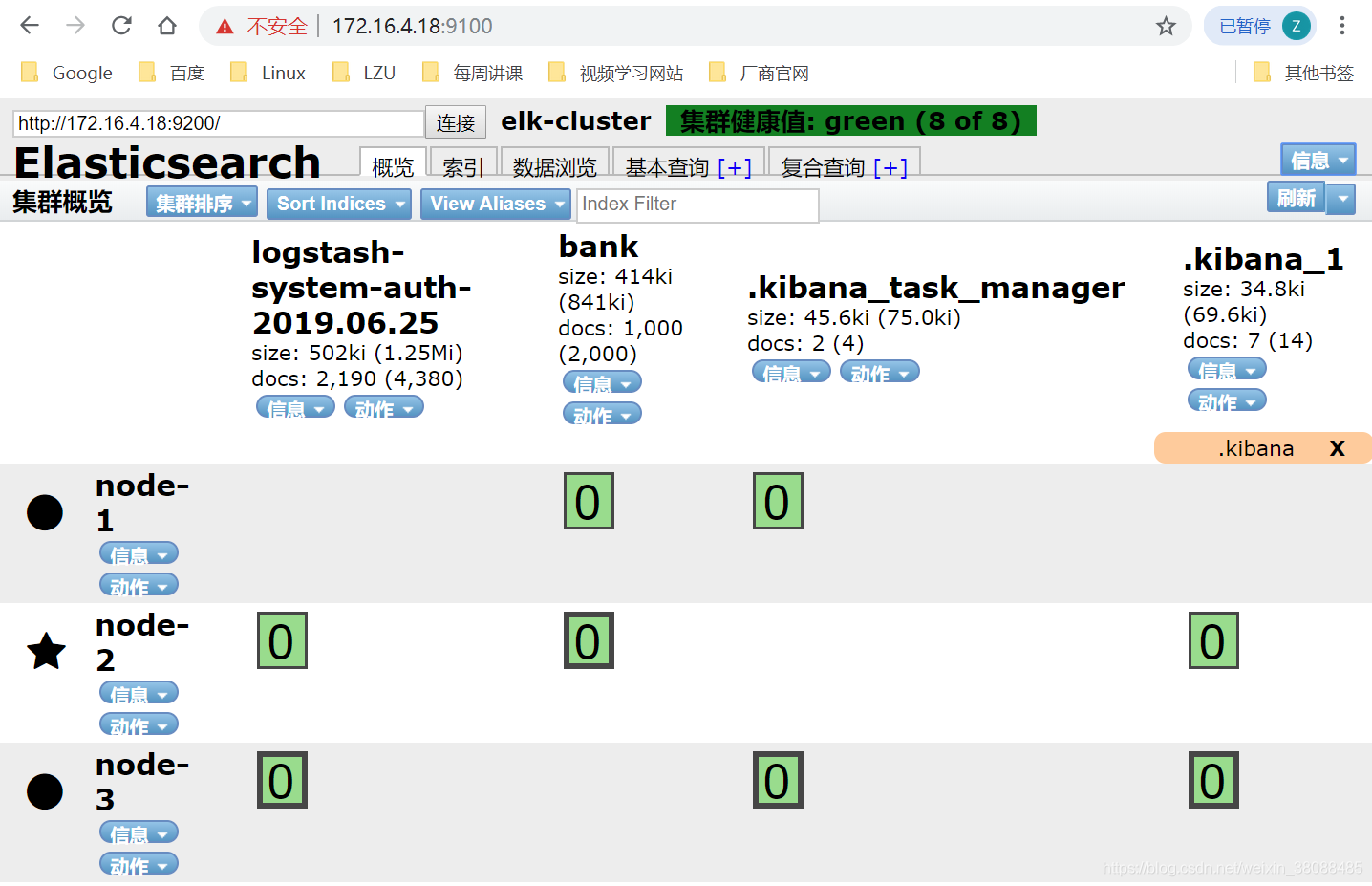Screen dimensions: 1372x886
Task: Select logstash shard 0 on node-2
Action: [x=282, y=640]
